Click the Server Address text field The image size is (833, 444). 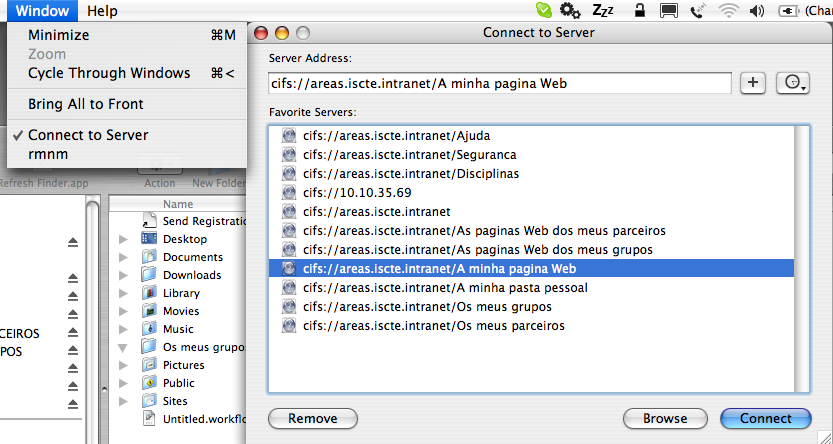pyautogui.click(x=499, y=83)
